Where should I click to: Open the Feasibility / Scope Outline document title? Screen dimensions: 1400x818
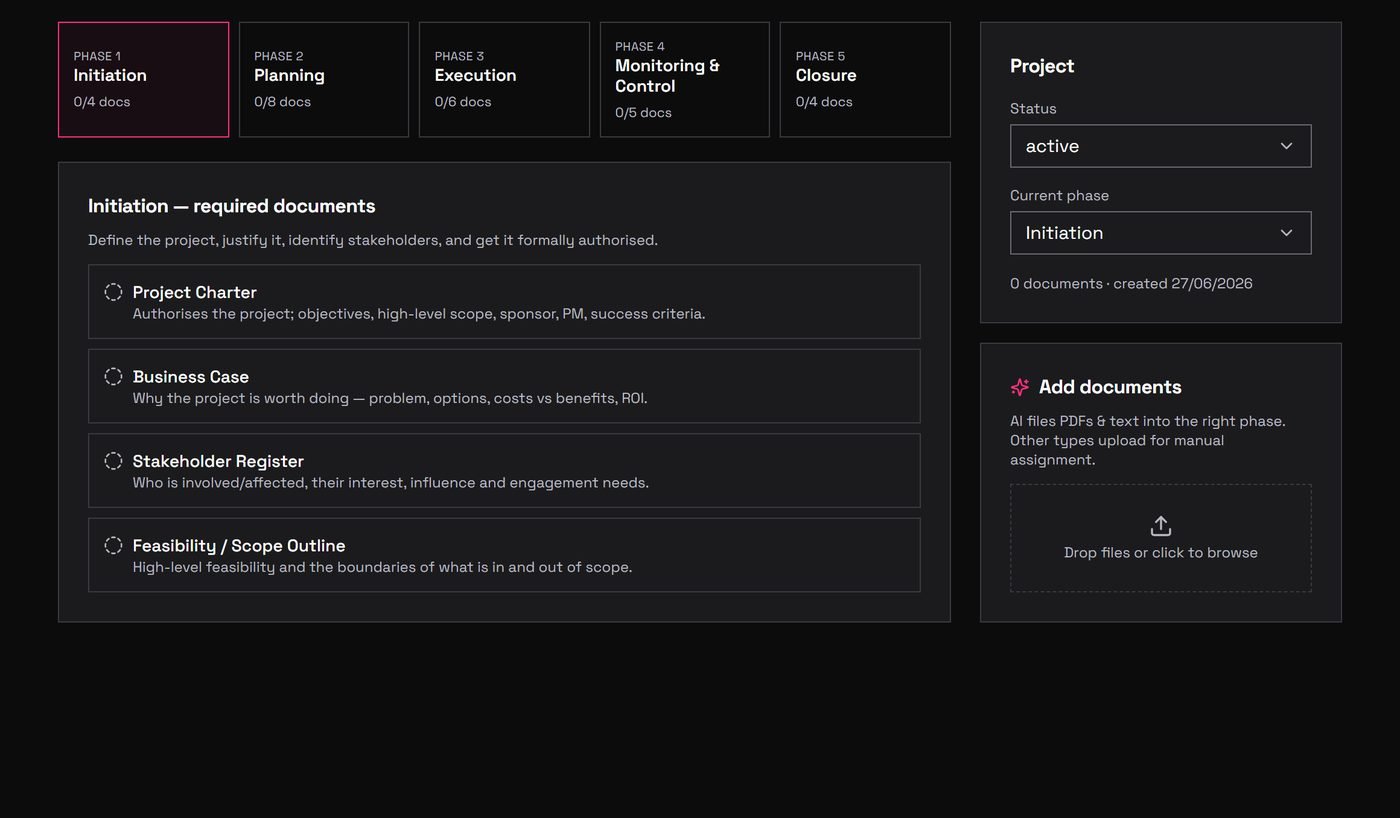(239, 546)
